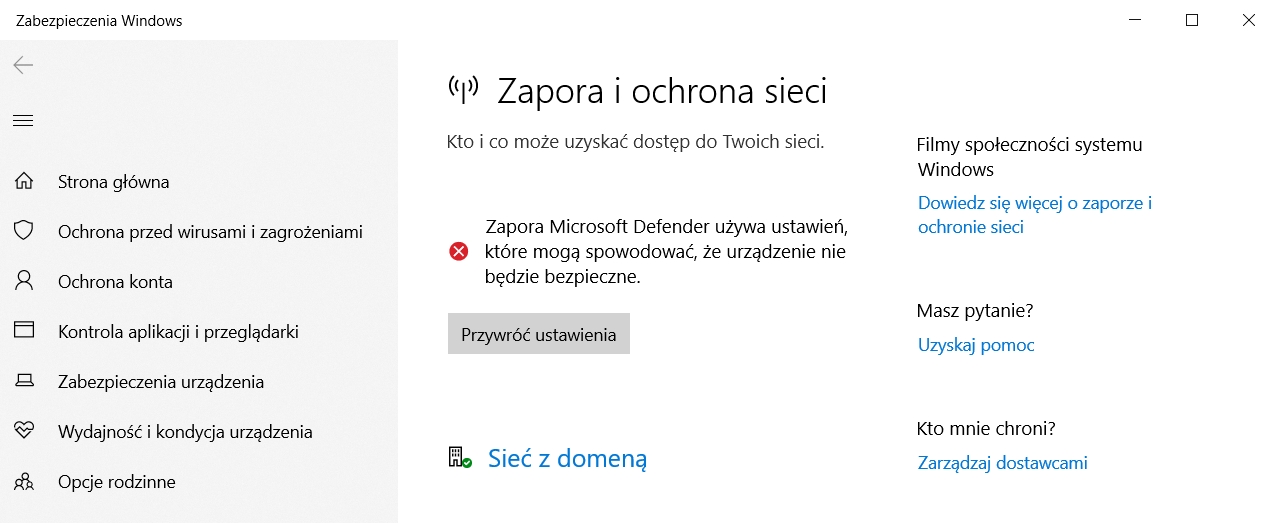The height and width of the screenshot is (523, 1277).
Task: Click the virus protection shield icon
Action: pyautogui.click(x=24, y=231)
